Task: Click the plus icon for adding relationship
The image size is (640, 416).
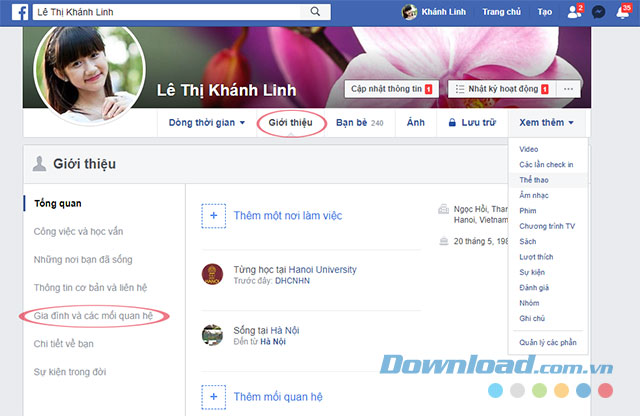Action: pos(213,397)
